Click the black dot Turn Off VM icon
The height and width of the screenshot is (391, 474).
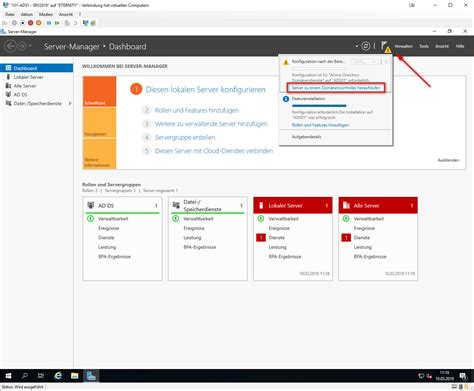(x=22, y=23)
